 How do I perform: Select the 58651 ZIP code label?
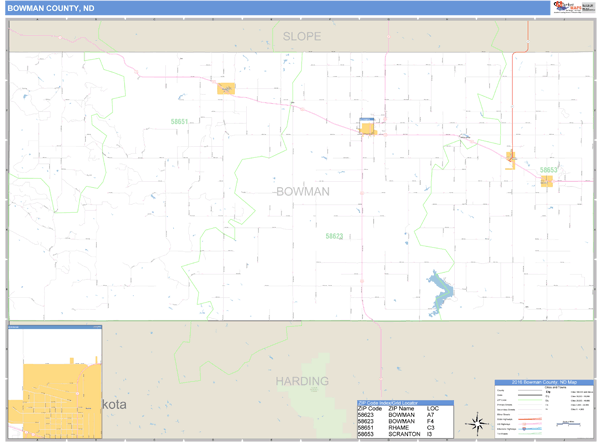click(x=178, y=122)
